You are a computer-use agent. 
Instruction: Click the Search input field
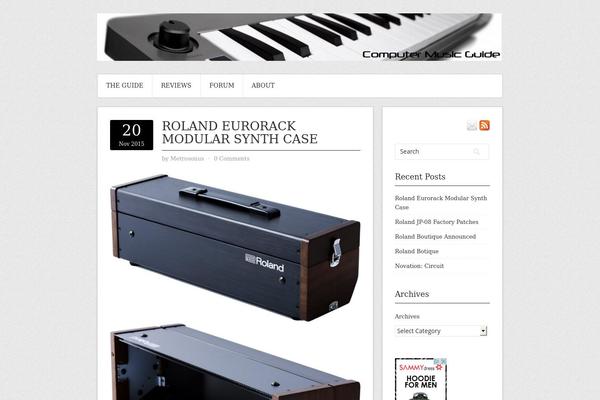(x=442, y=152)
